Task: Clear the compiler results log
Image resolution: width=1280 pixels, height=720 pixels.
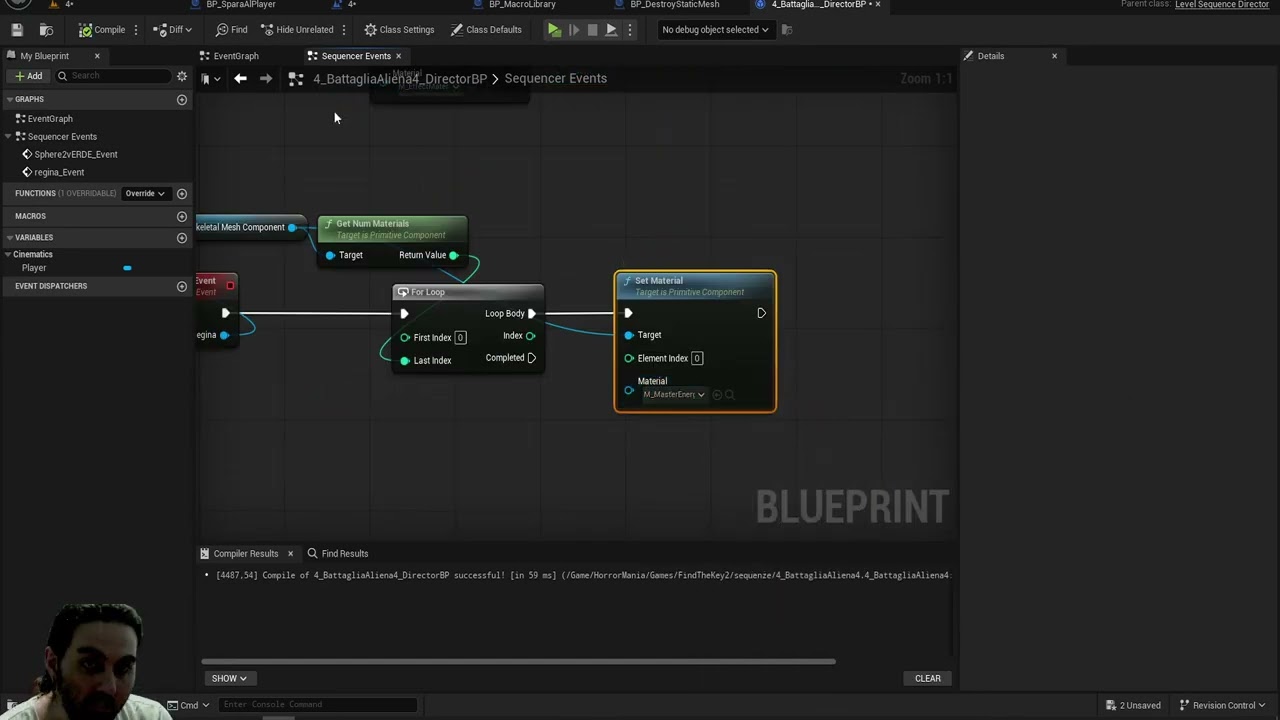Action: [928, 679]
